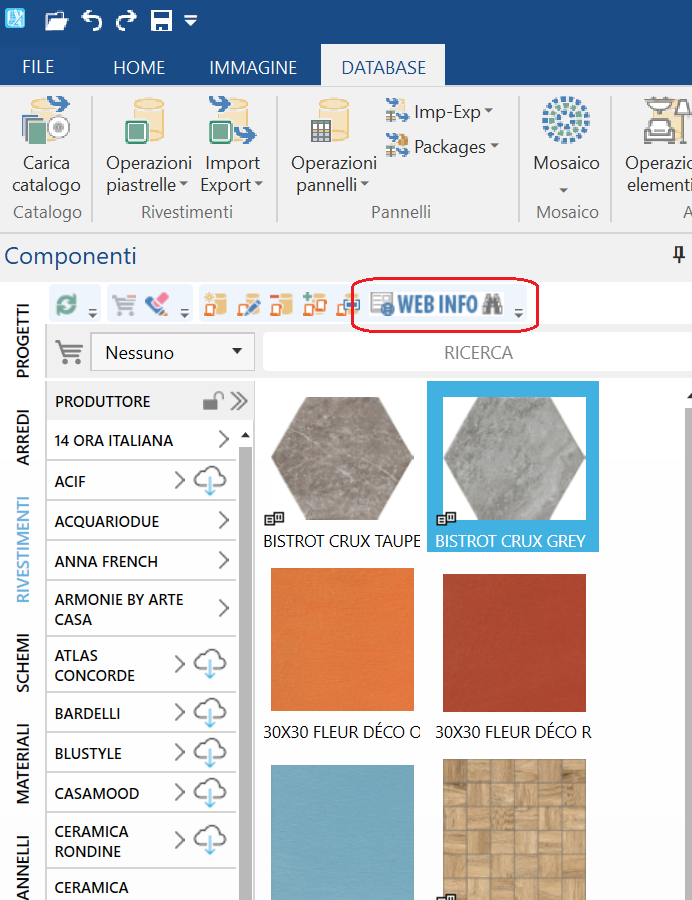Open the Nessuno cart dropdown

tap(173, 352)
